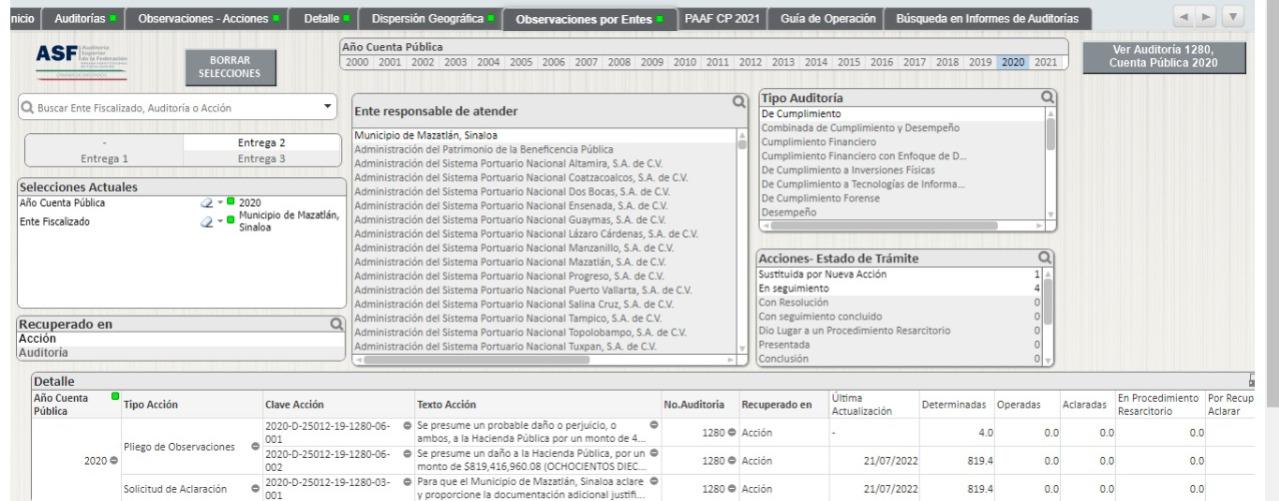
Task: Select Cumplimiento Financiero audit type
Action: (901, 142)
